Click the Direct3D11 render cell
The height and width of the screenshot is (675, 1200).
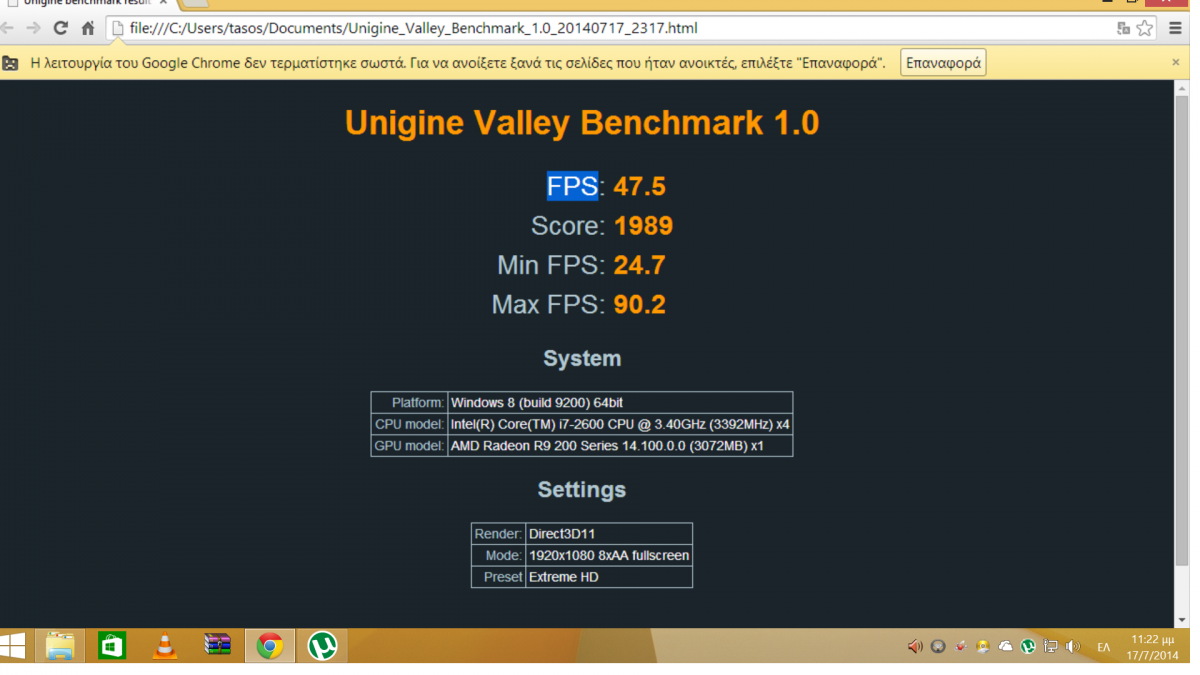click(x=609, y=534)
